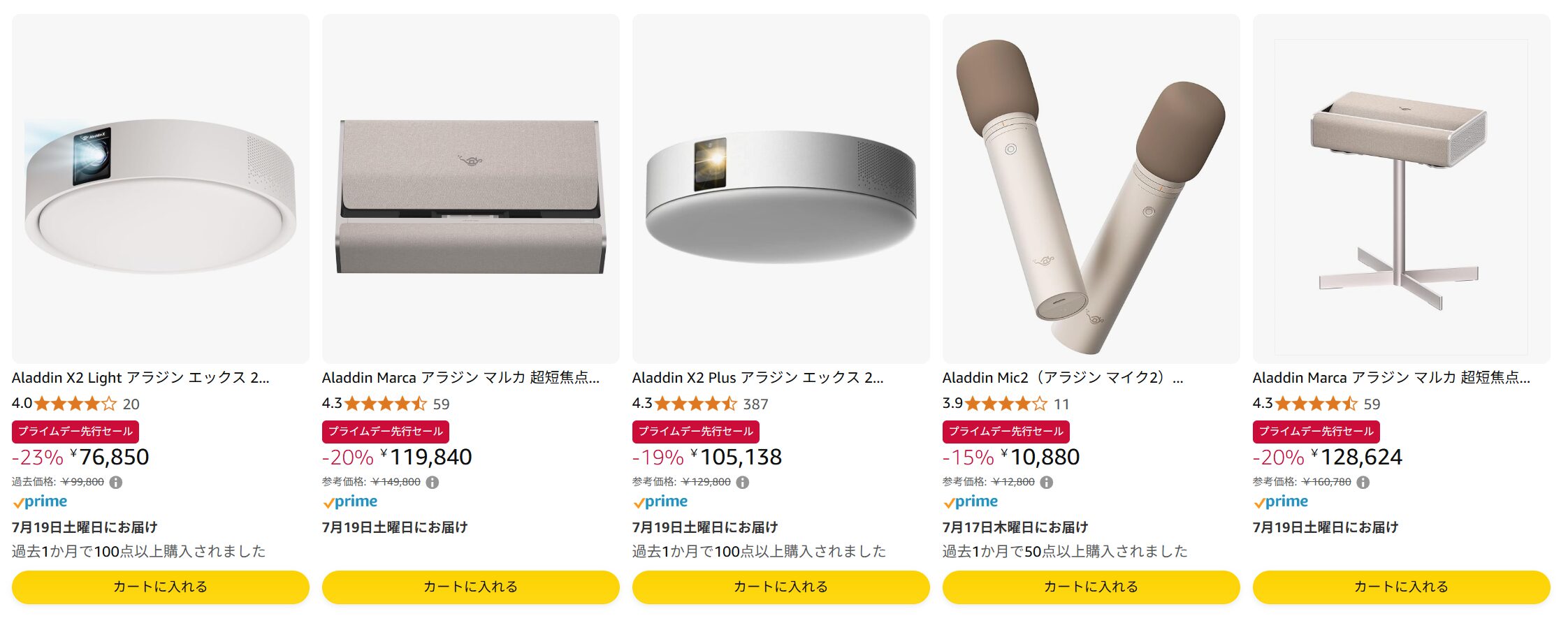Open star rating for Aladdin X2 Plus
Image resolution: width=1568 pixels, height=623 pixels.
click(x=695, y=404)
